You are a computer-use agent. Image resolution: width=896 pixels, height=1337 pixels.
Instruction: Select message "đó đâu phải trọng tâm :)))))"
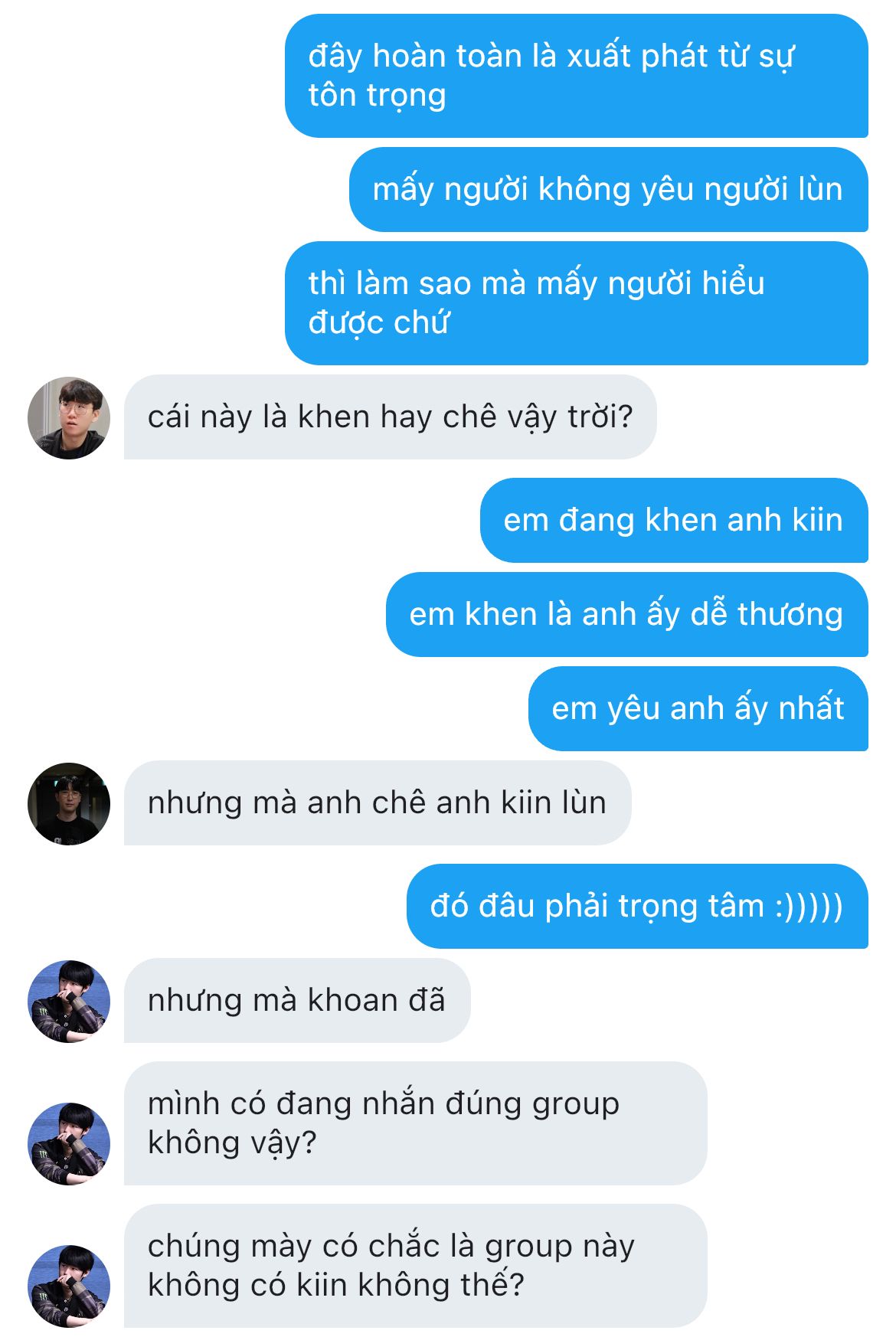coord(637,906)
